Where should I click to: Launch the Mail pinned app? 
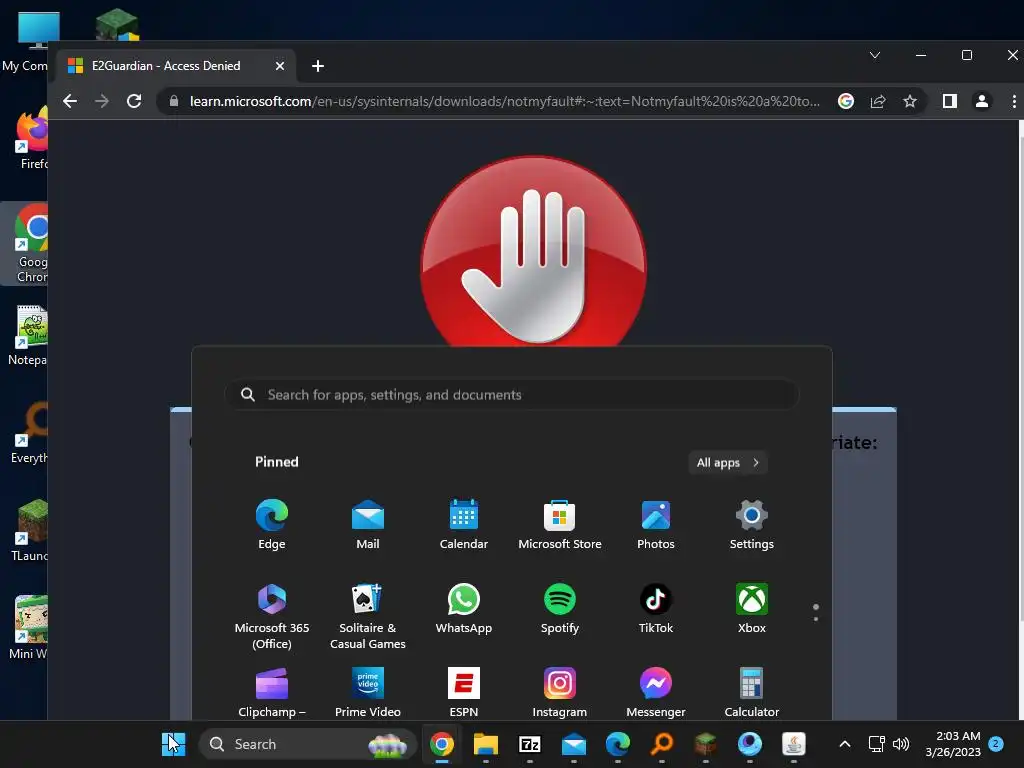(x=368, y=525)
